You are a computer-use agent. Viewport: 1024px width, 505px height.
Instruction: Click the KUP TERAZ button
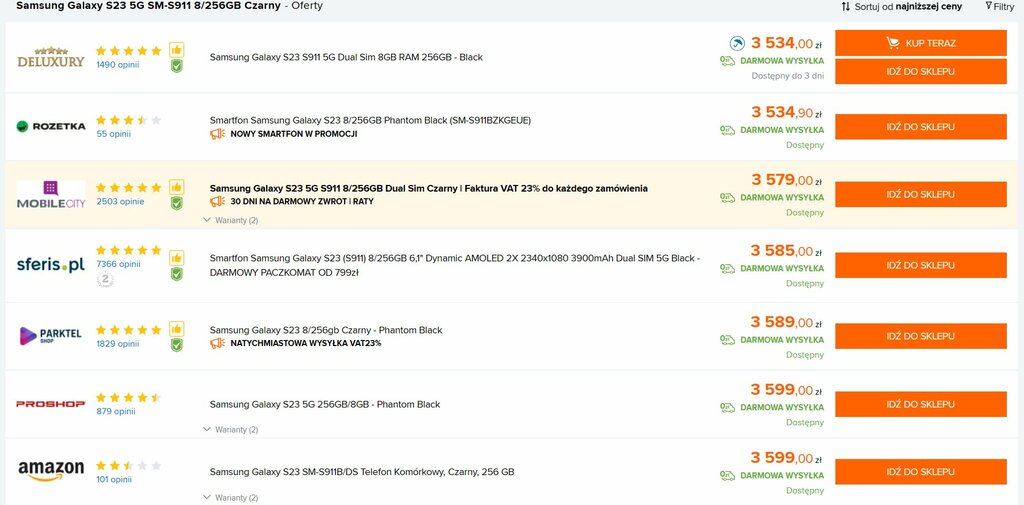click(921, 43)
